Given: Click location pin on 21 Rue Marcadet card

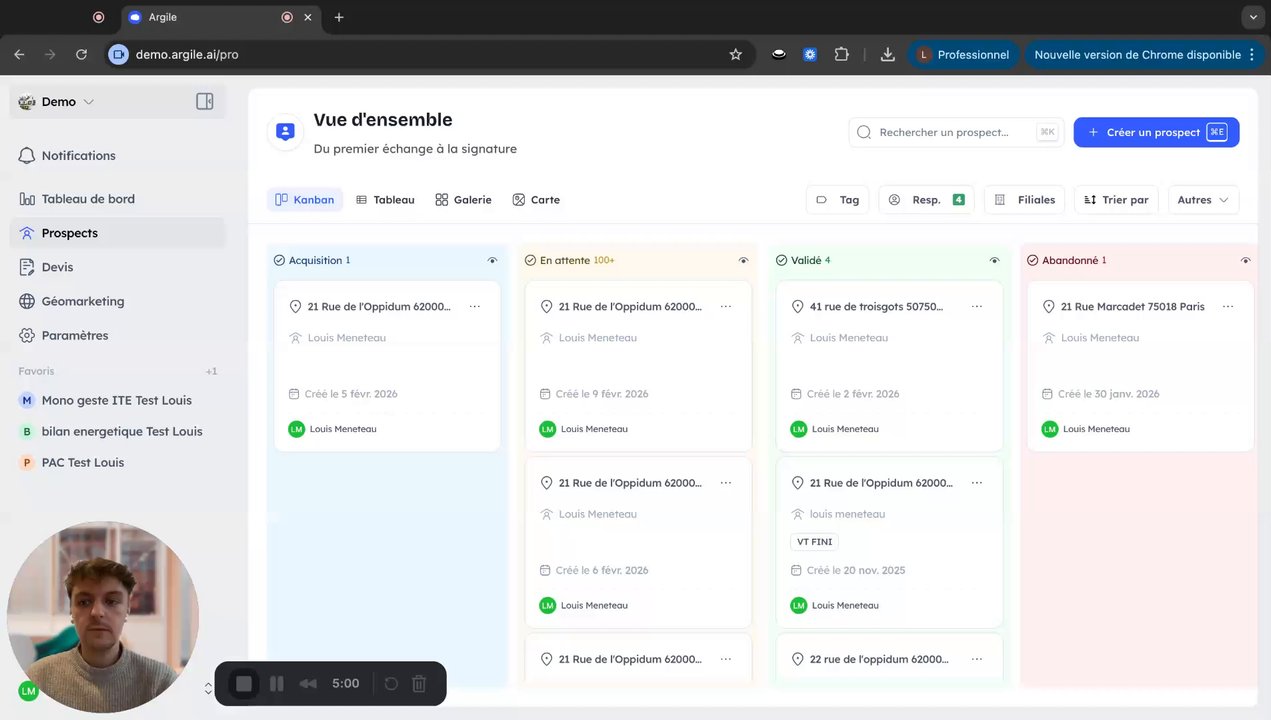Looking at the screenshot, I should point(1049,307).
